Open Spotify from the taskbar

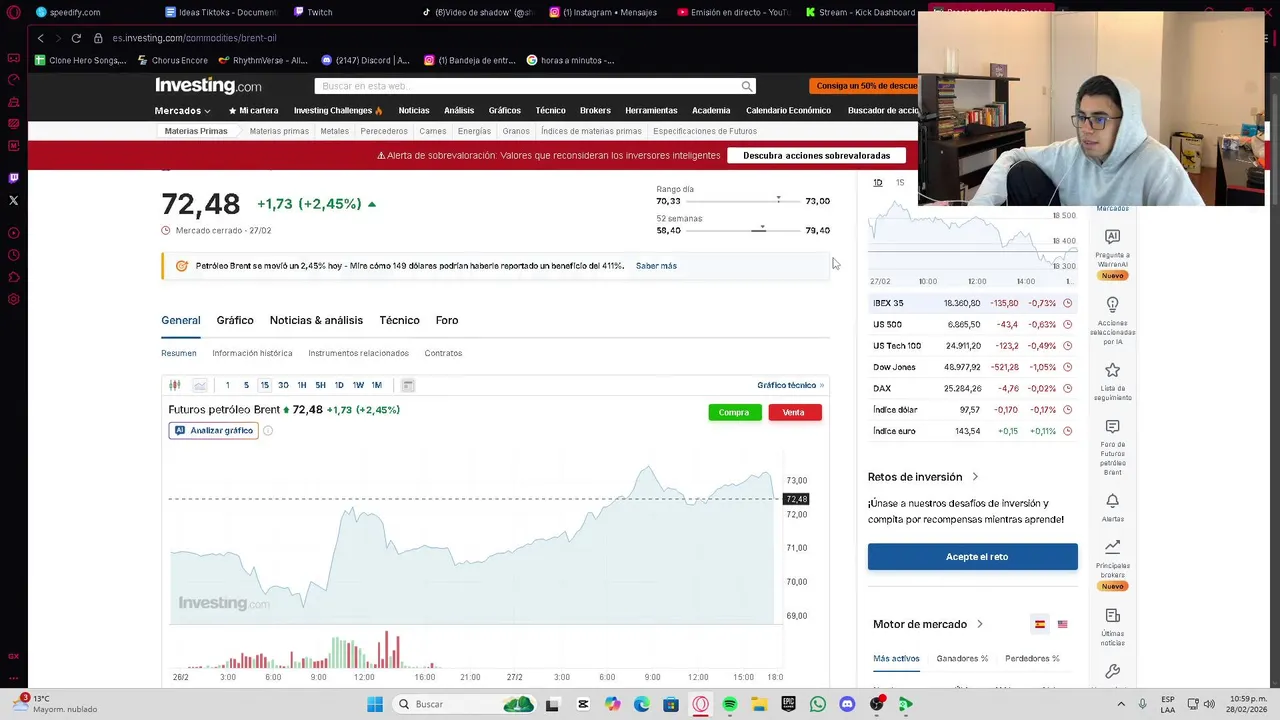(730, 704)
